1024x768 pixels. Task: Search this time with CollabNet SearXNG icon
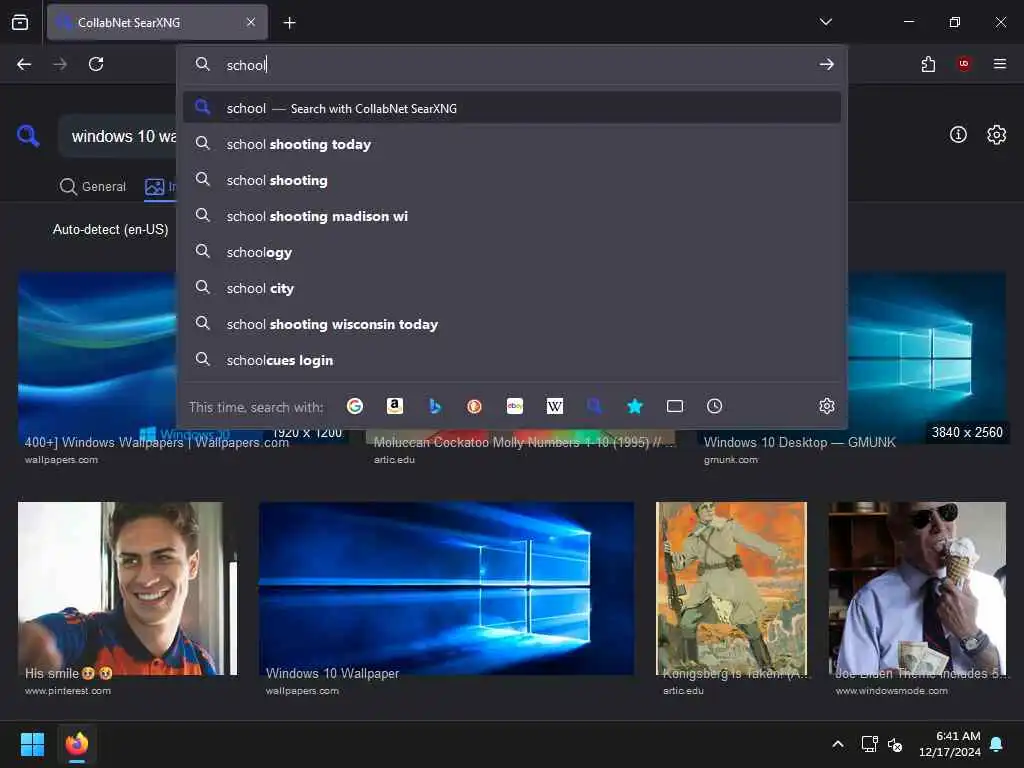[x=594, y=406]
